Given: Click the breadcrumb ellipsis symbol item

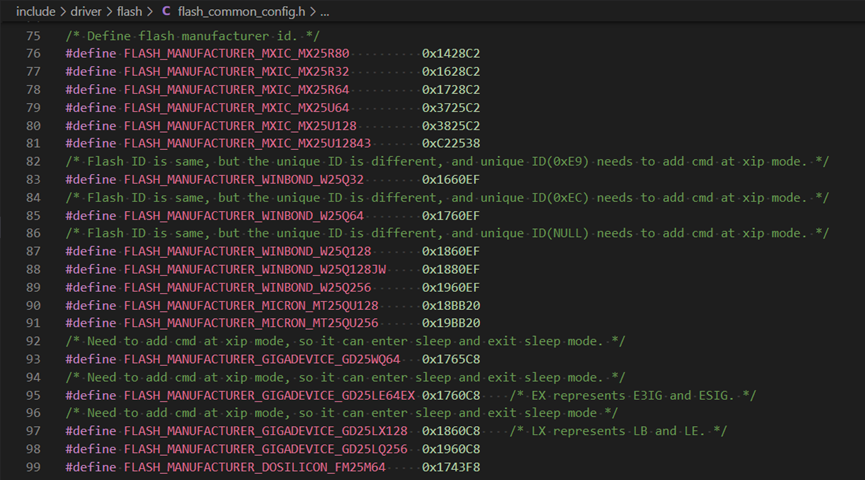Looking at the screenshot, I should (x=324, y=12).
